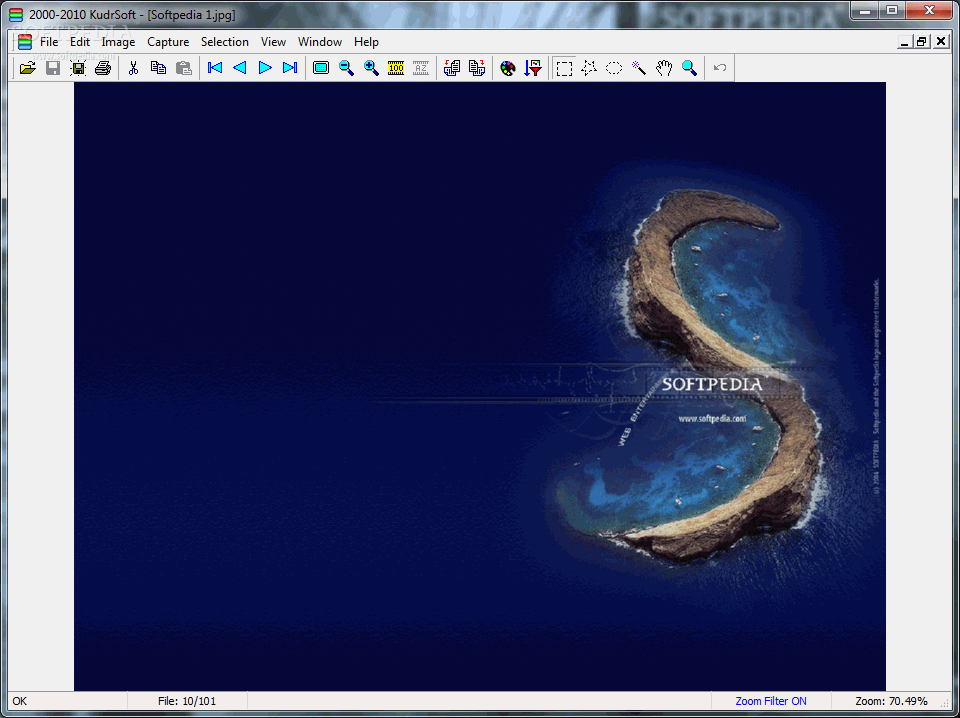Select the elliptical selection tool
Image resolution: width=960 pixels, height=718 pixels.
click(614, 68)
